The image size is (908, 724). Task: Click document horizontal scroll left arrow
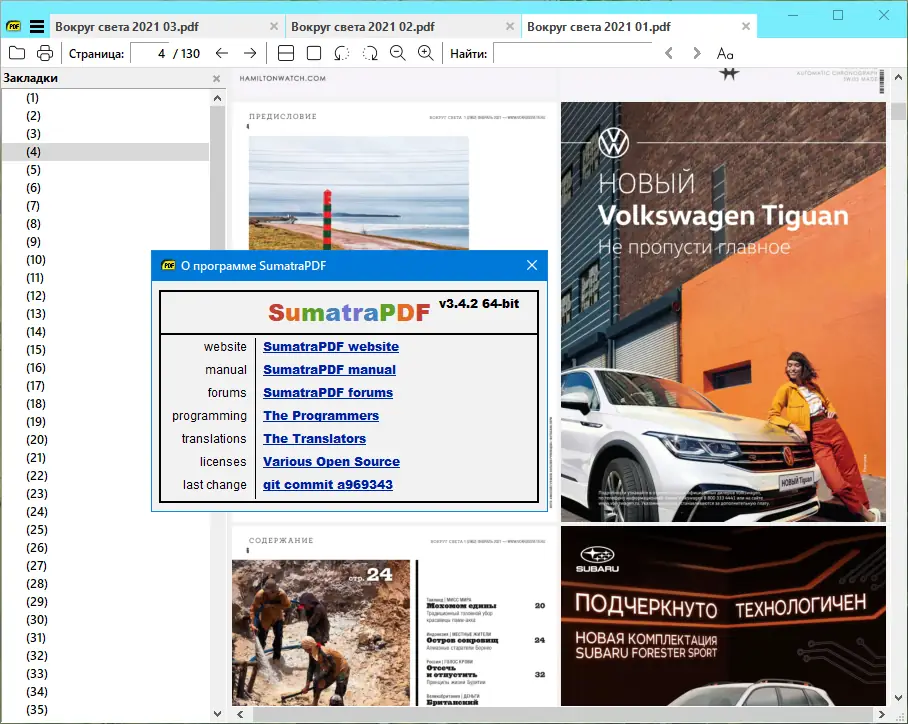(240, 714)
